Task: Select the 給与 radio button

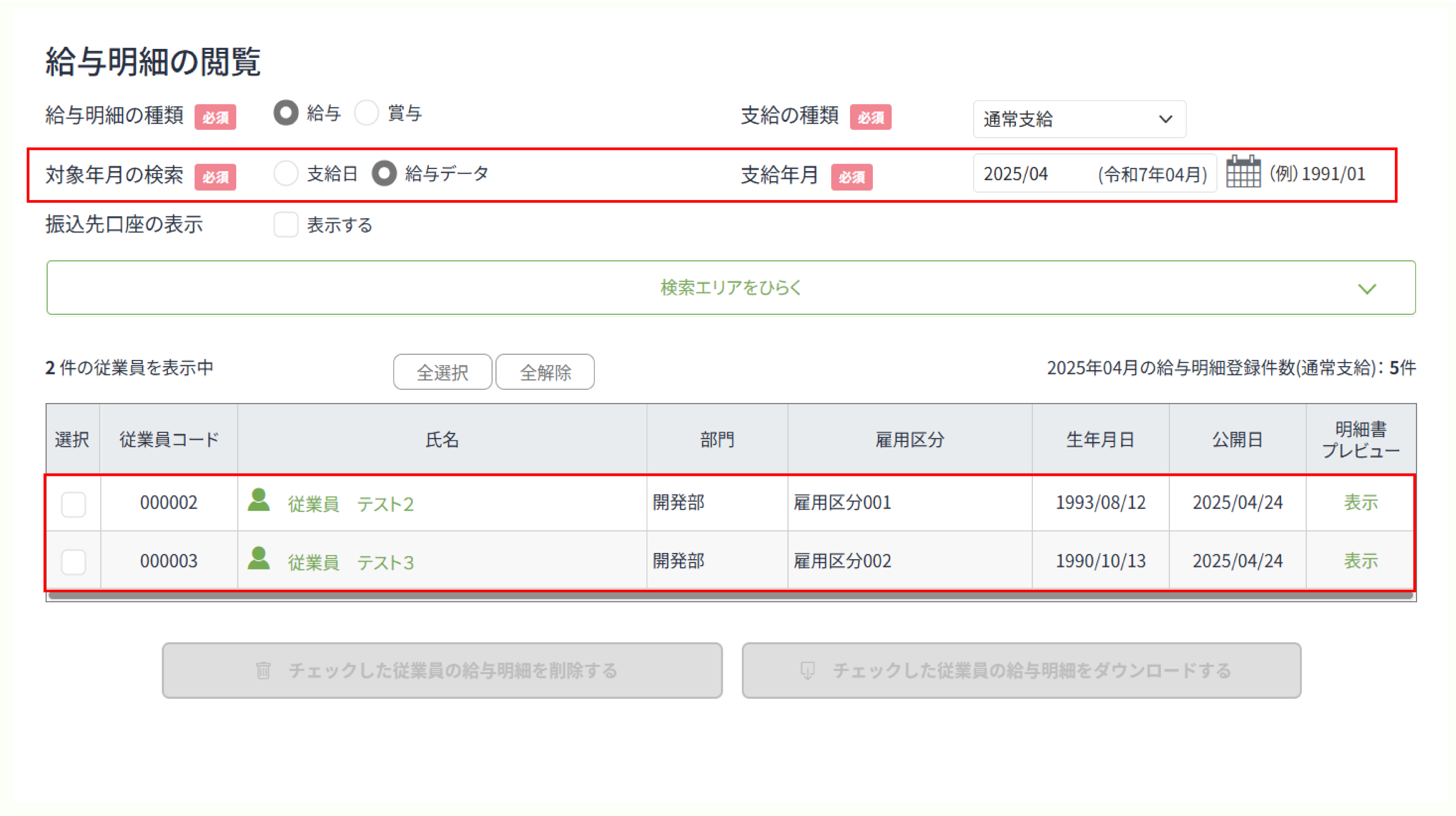Action: [286, 113]
